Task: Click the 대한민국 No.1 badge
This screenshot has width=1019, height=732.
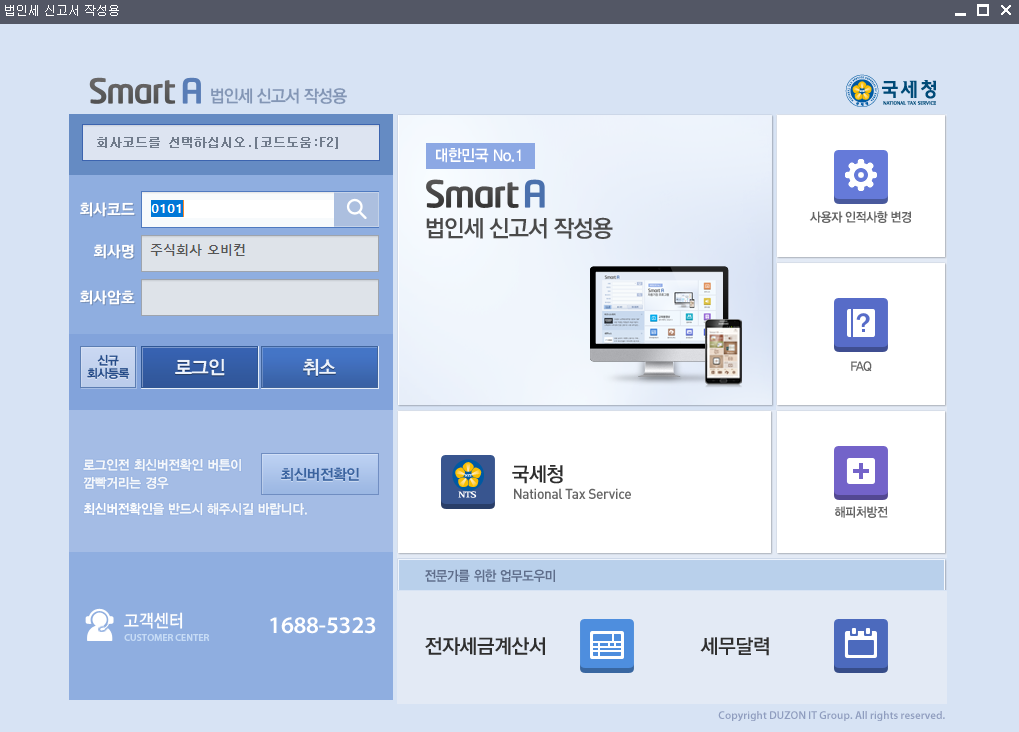Action: [x=480, y=156]
